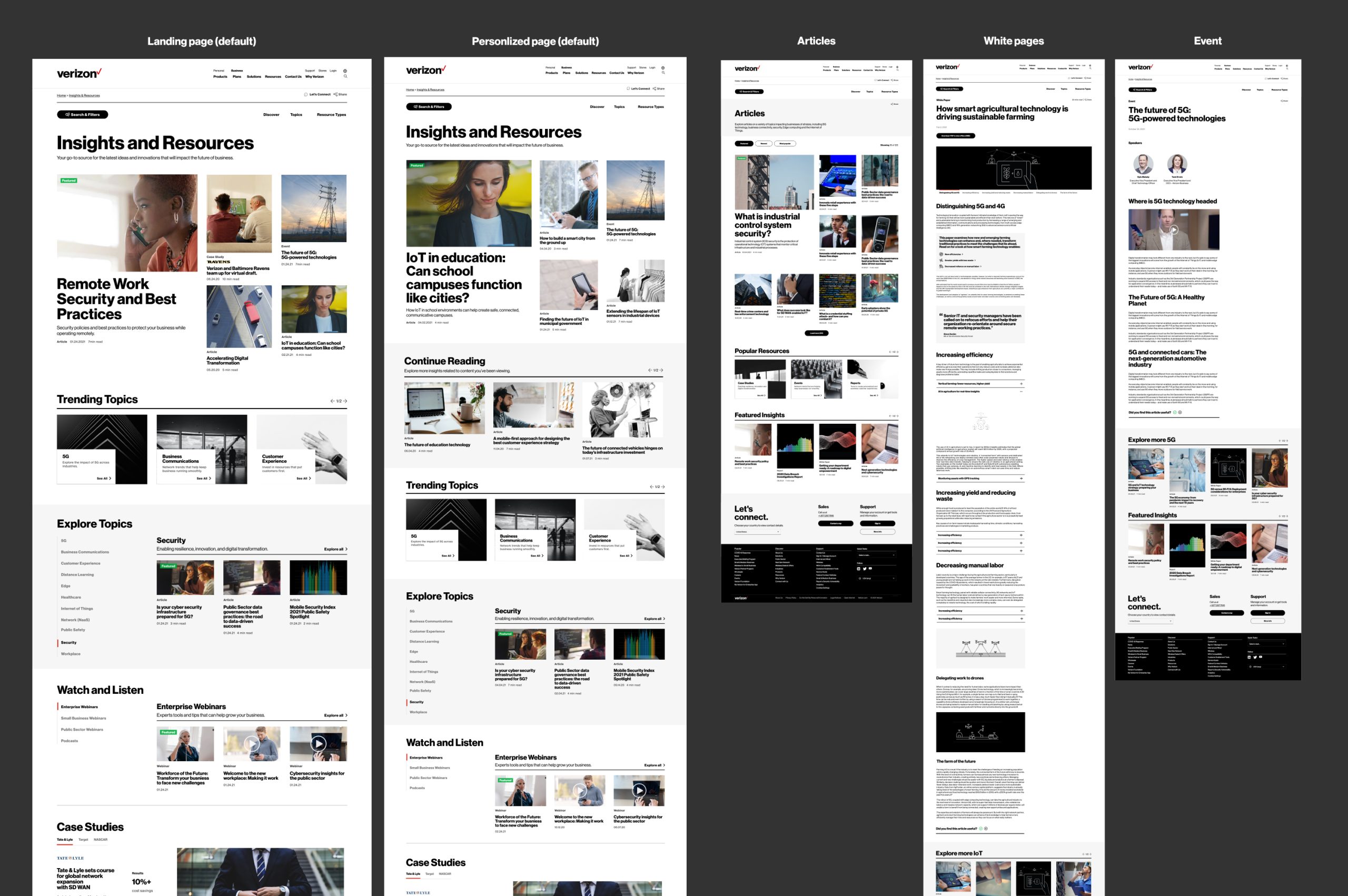The height and width of the screenshot is (896, 1348).
Task: Click Search & Filters button on Landing page
Action: click(83, 115)
